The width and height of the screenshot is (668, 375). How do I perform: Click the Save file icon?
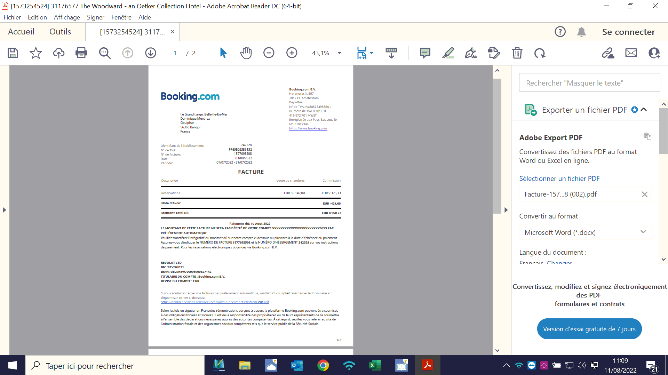[x=13, y=53]
